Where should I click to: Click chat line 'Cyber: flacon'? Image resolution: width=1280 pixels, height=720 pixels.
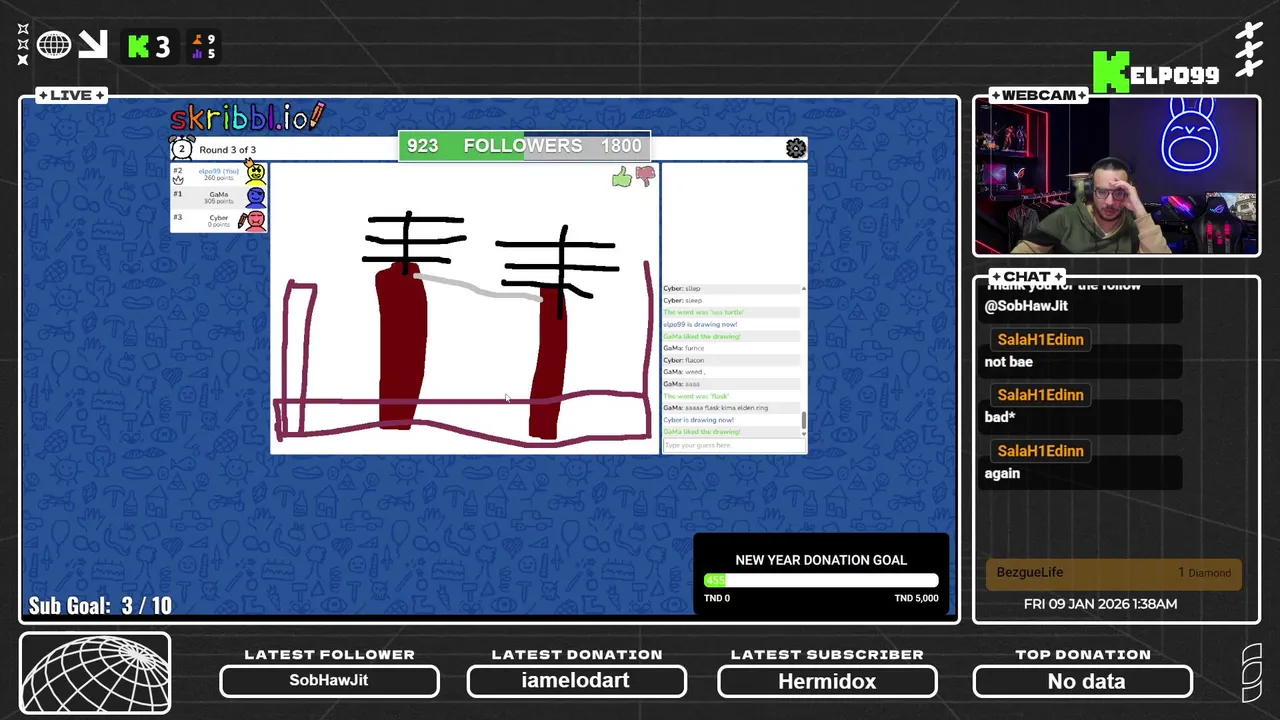[x=684, y=360]
